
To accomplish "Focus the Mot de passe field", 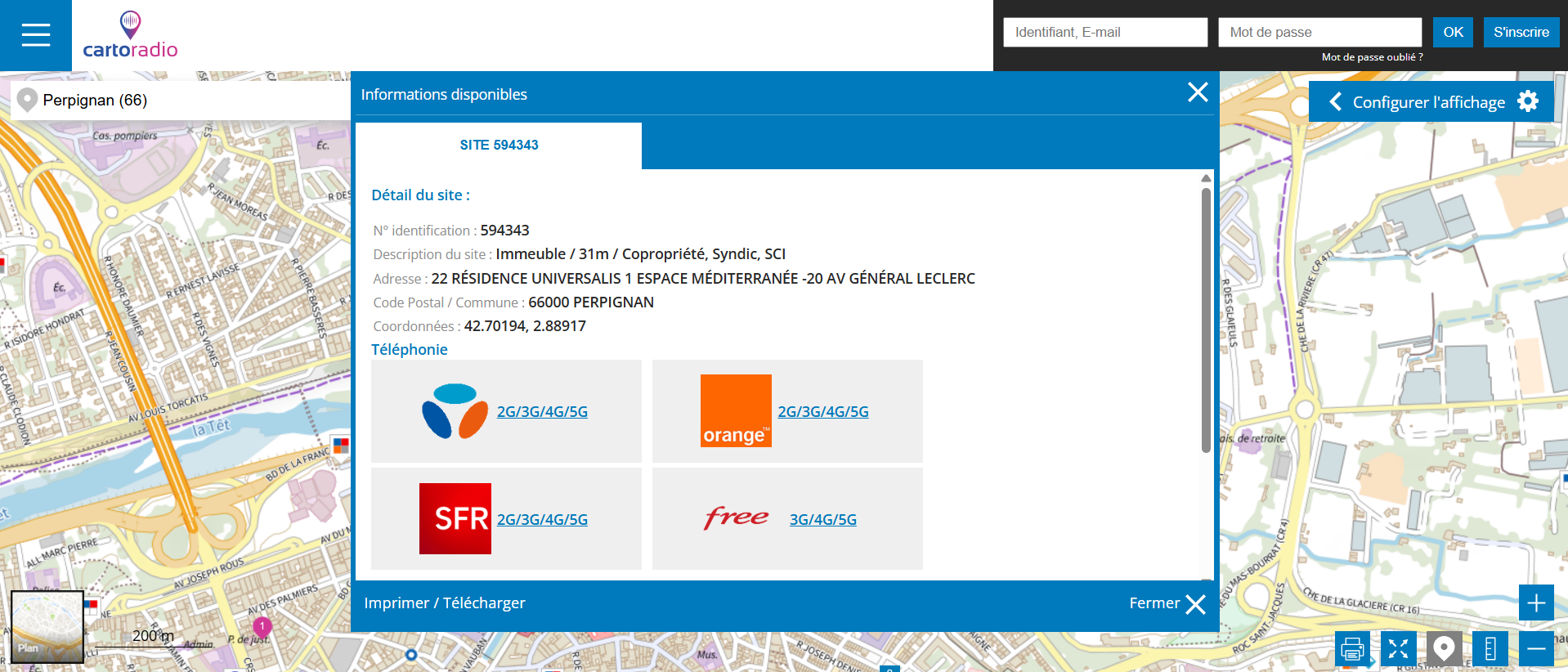I will click(x=1320, y=33).
